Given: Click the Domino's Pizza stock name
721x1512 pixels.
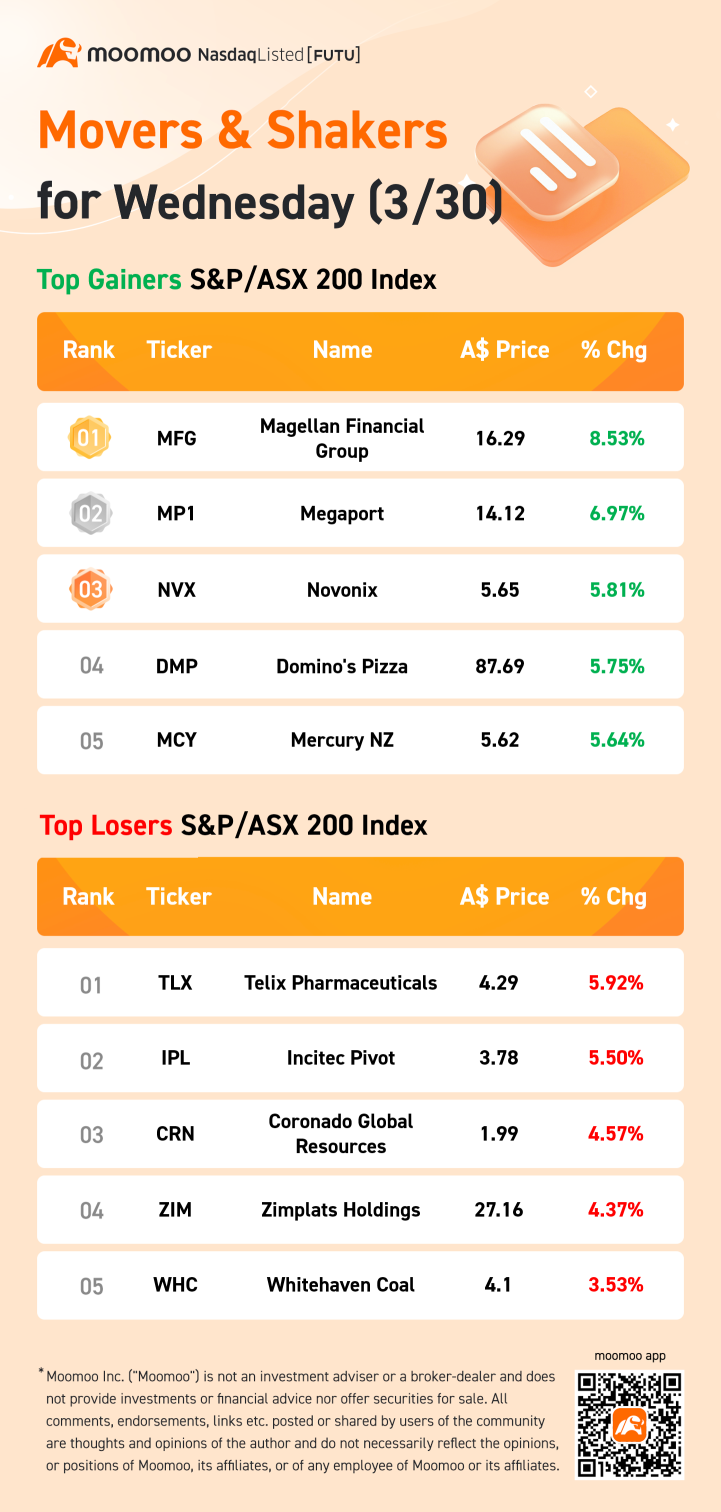Looking at the screenshot, I should pyautogui.click(x=342, y=666).
